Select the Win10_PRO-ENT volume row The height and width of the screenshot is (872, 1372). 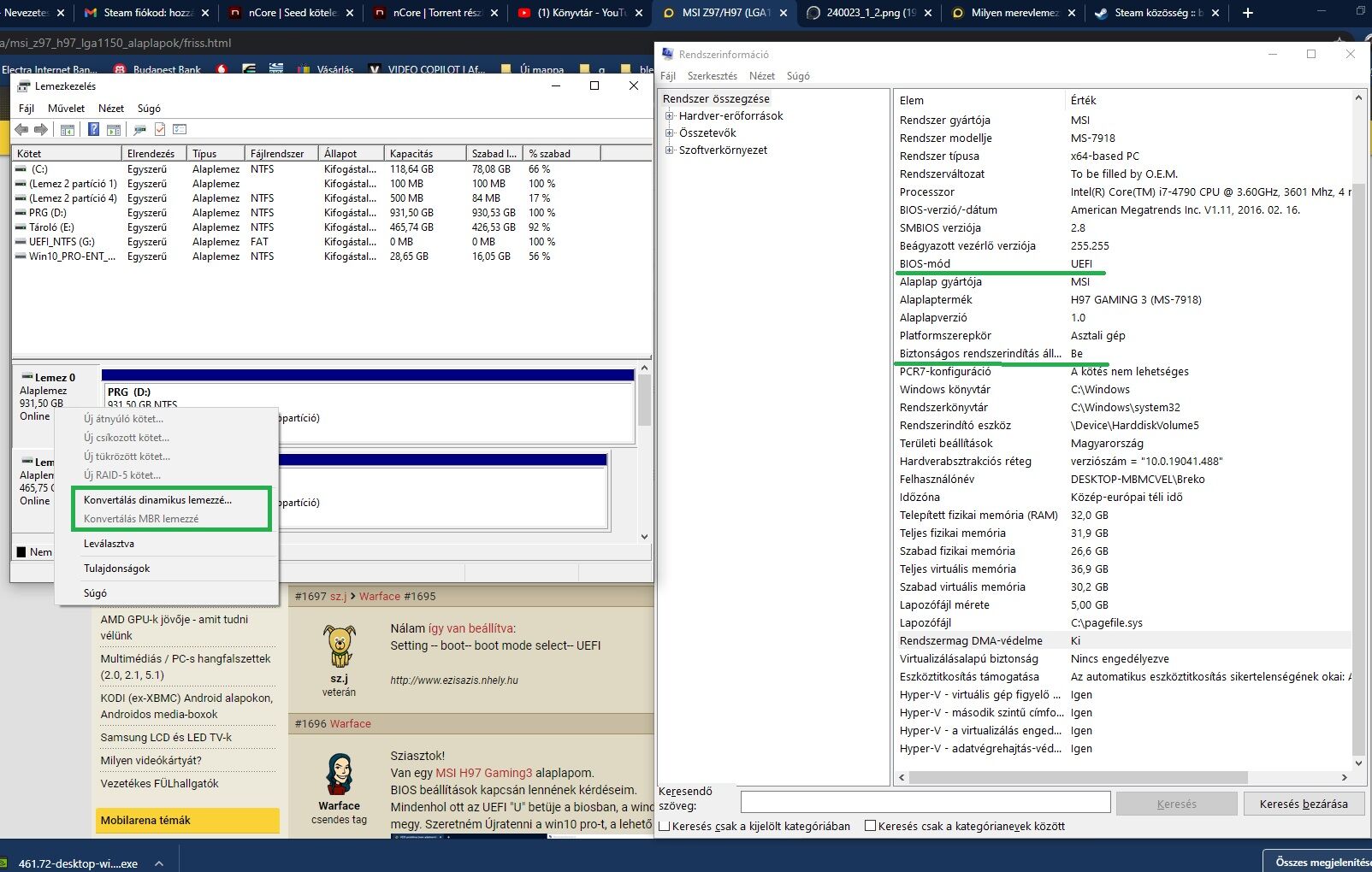point(333,256)
